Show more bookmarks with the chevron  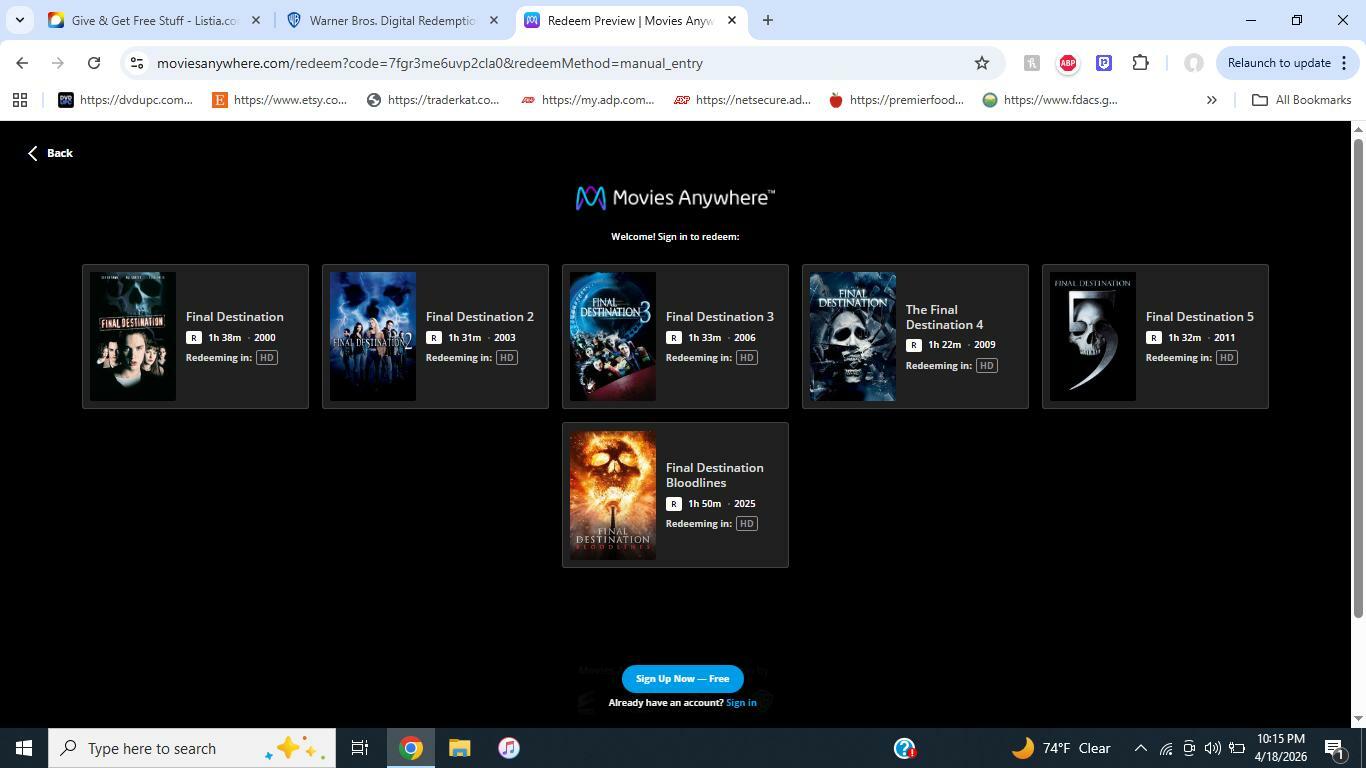point(1211,100)
